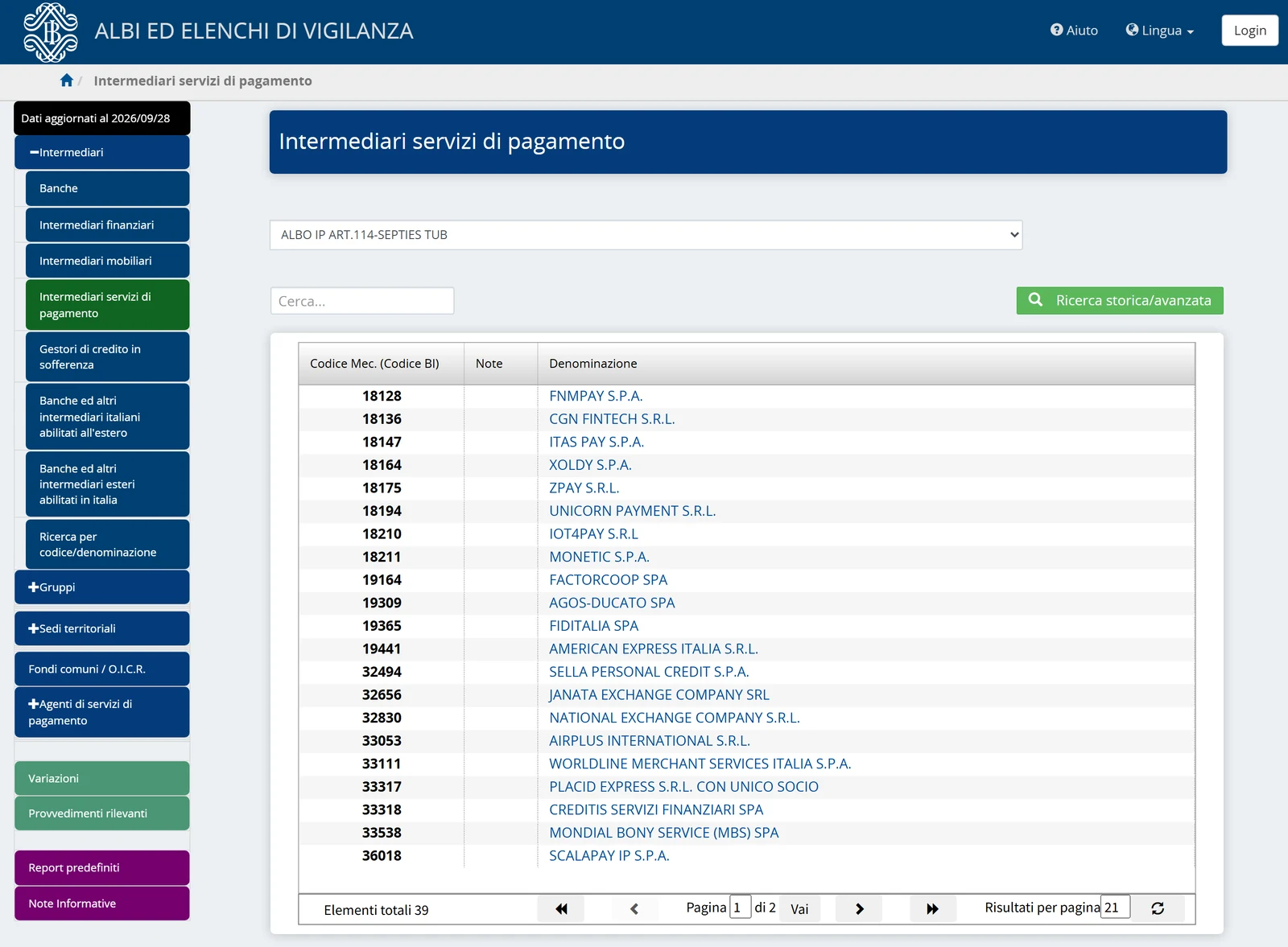Expand Agenti di servizi di pagamento
The width and height of the screenshot is (1288, 947).
coord(102,712)
